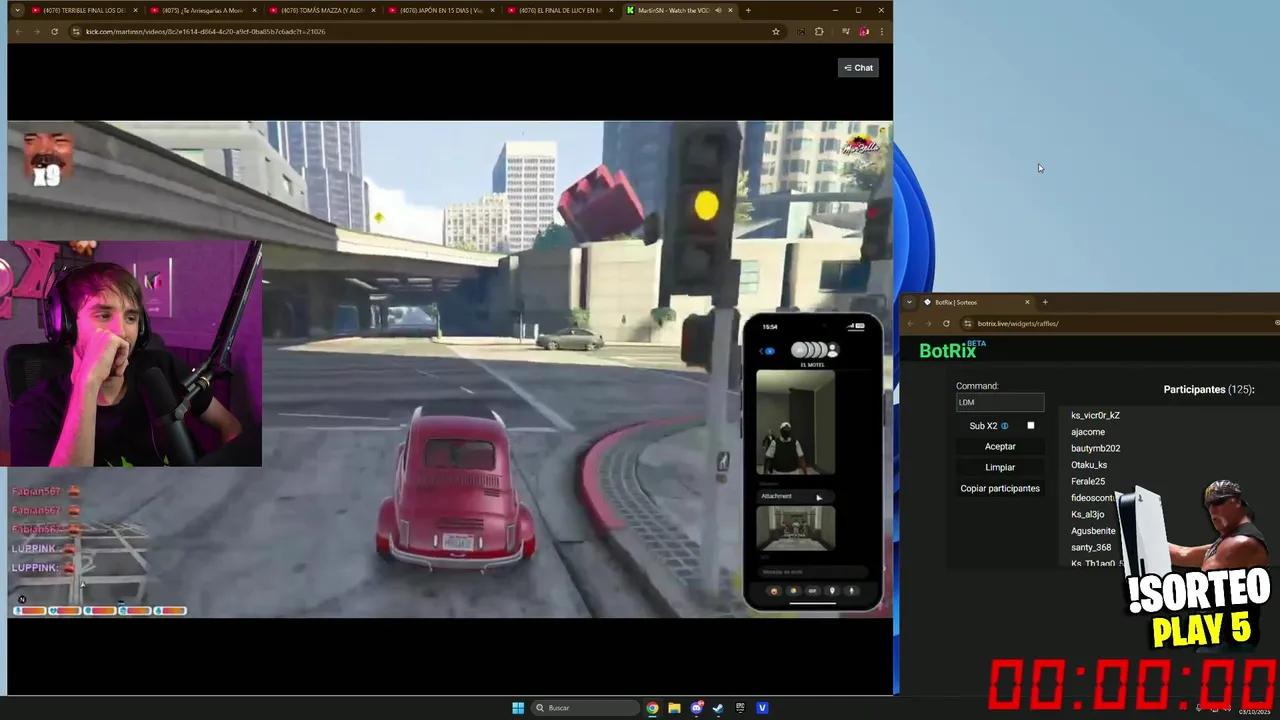Select participant Otaku_ks
1280x720 pixels.
tap(1089, 465)
